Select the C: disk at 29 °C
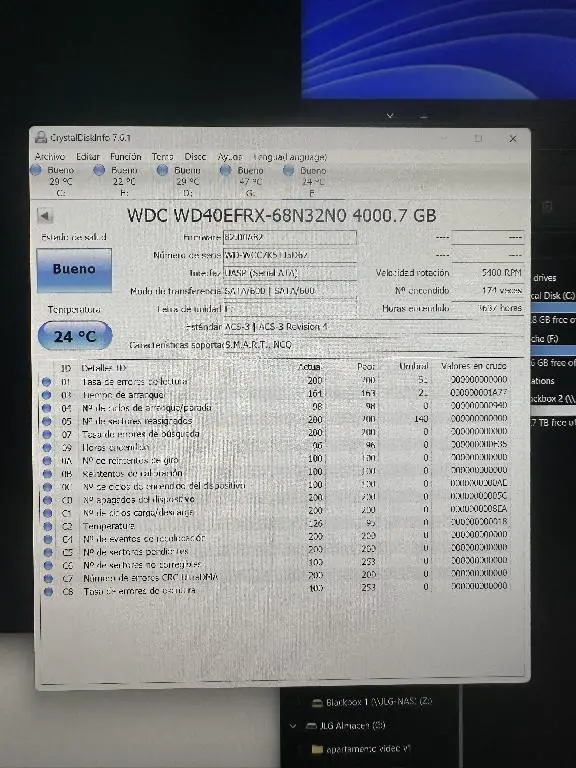Image resolution: width=576 pixels, height=768 pixels. coord(53,181)
